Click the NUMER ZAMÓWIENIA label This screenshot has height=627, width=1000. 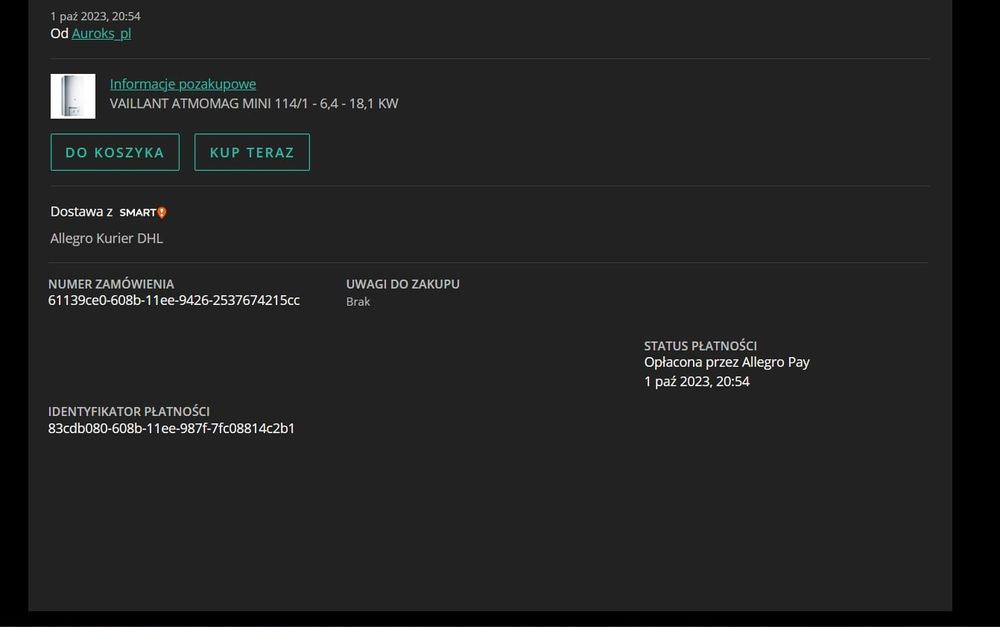pyautogui.click(x=111, y=284)
